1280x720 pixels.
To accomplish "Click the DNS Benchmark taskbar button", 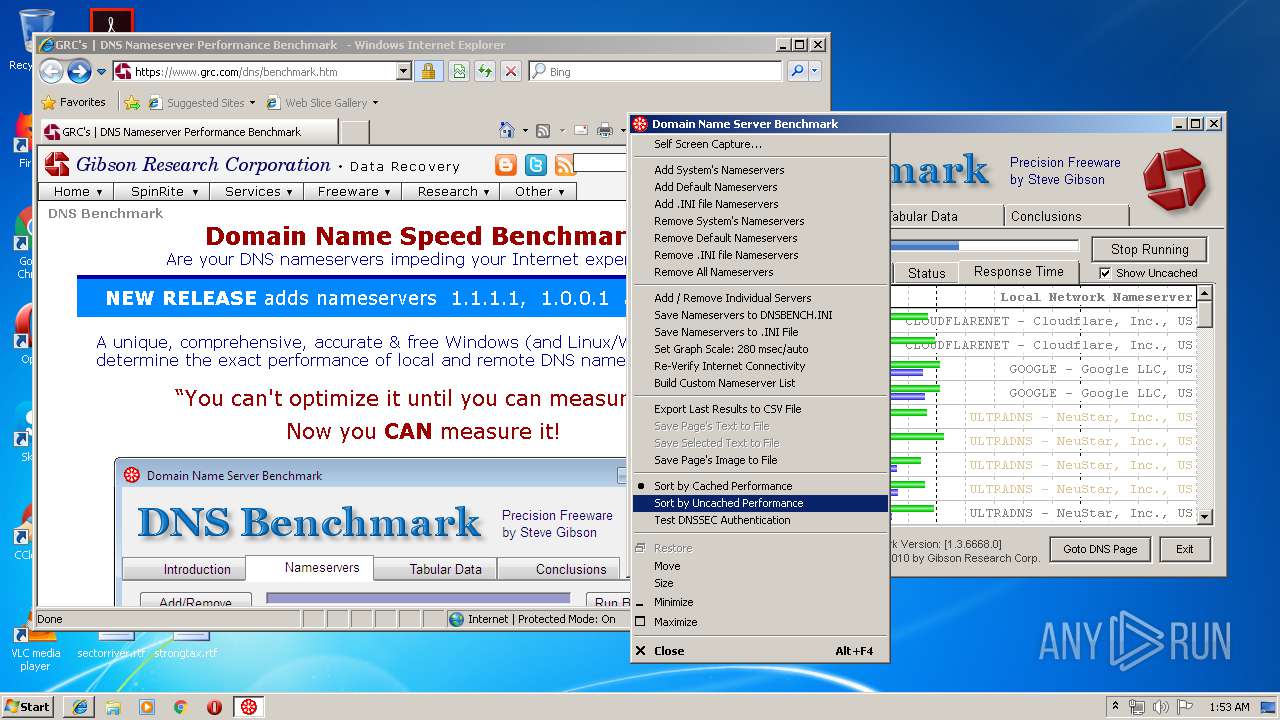I will tap(249, 706).
